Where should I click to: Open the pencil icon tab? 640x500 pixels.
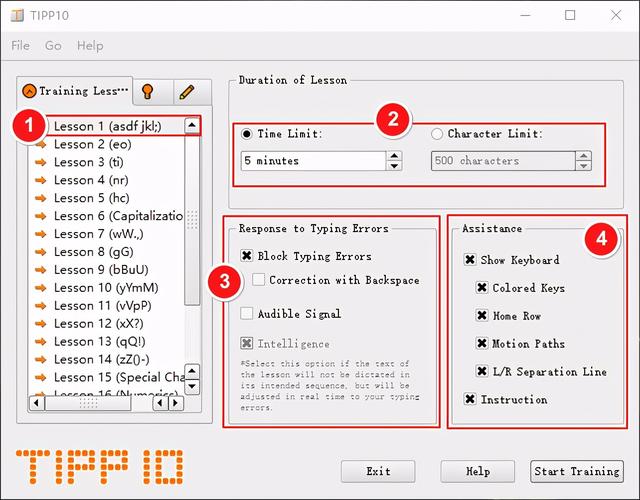[186, 92]
